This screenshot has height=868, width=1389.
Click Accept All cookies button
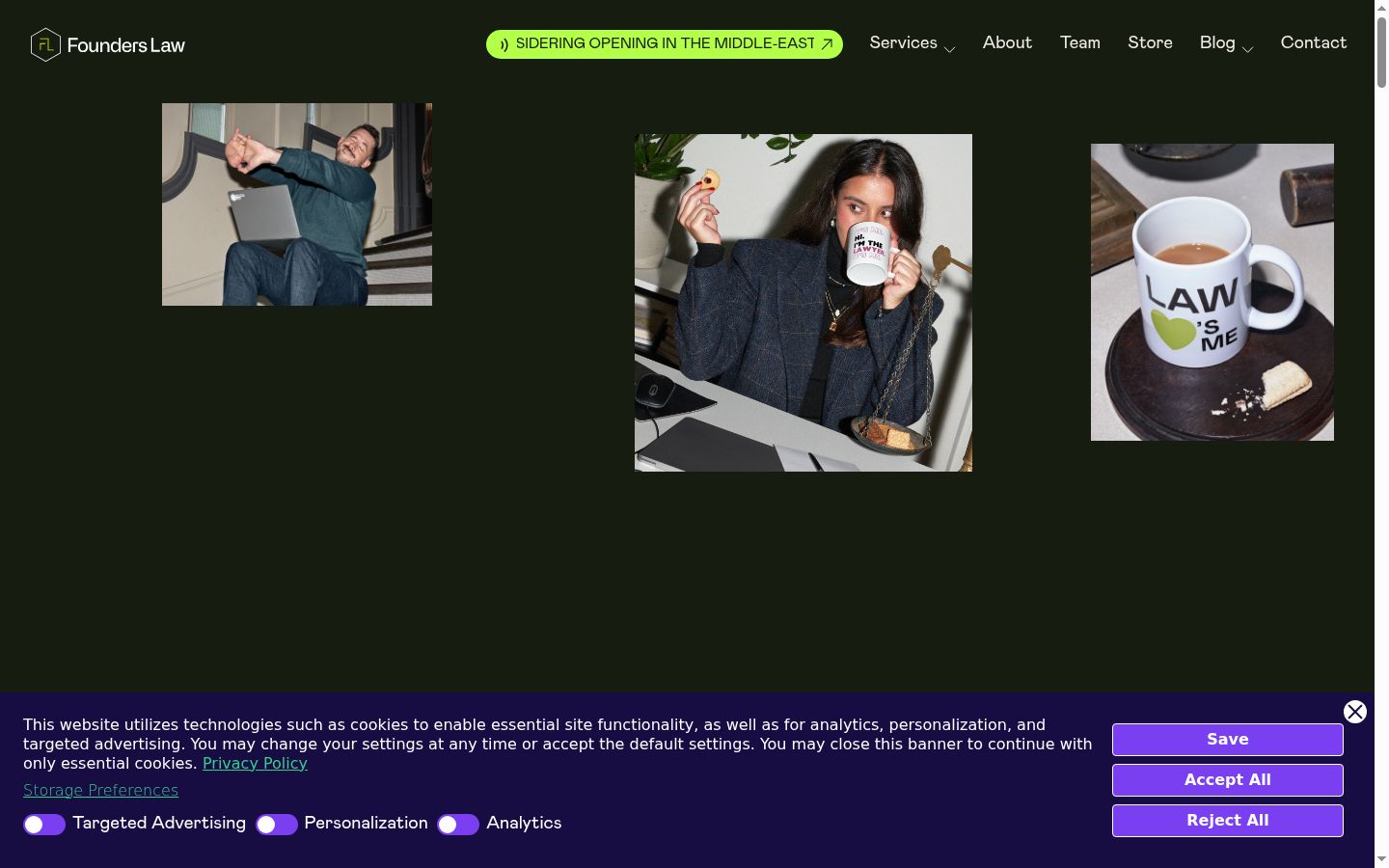coord(1228,780)
